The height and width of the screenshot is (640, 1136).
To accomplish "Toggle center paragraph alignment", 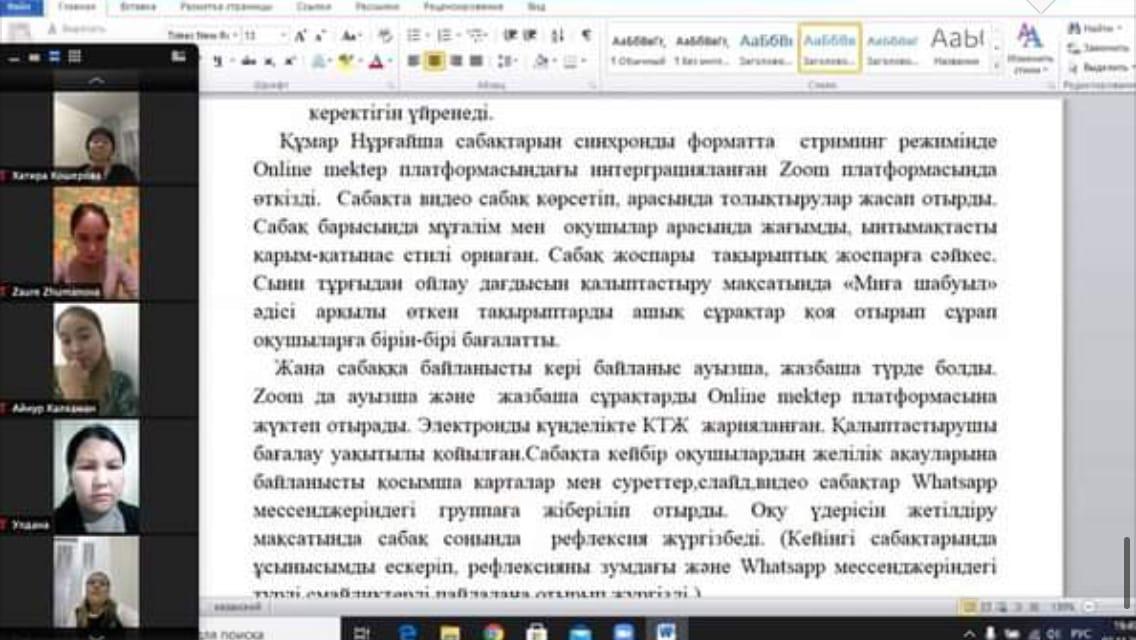I will [x=435, y=61].
